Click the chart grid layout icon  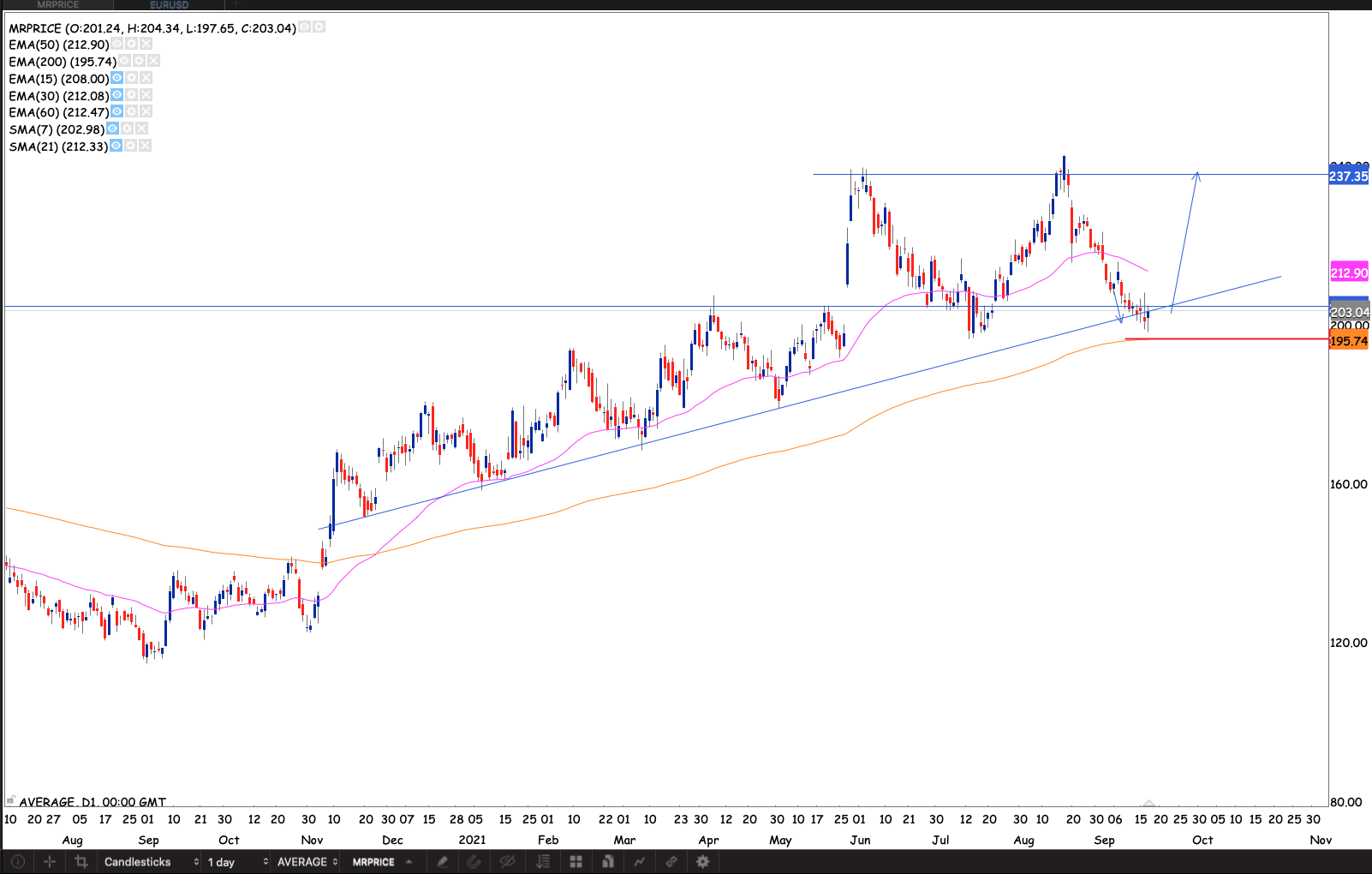point(576,862)
